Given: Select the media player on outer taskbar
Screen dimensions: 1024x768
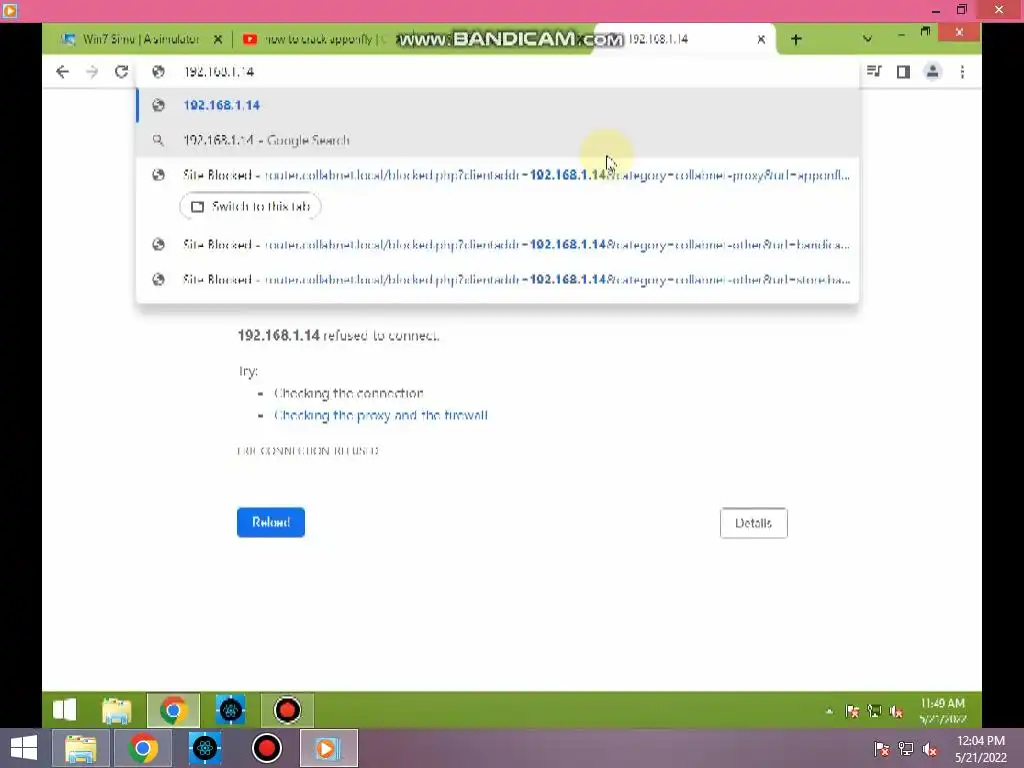Looking at the screenshot, I should click(x=328, y=748).
